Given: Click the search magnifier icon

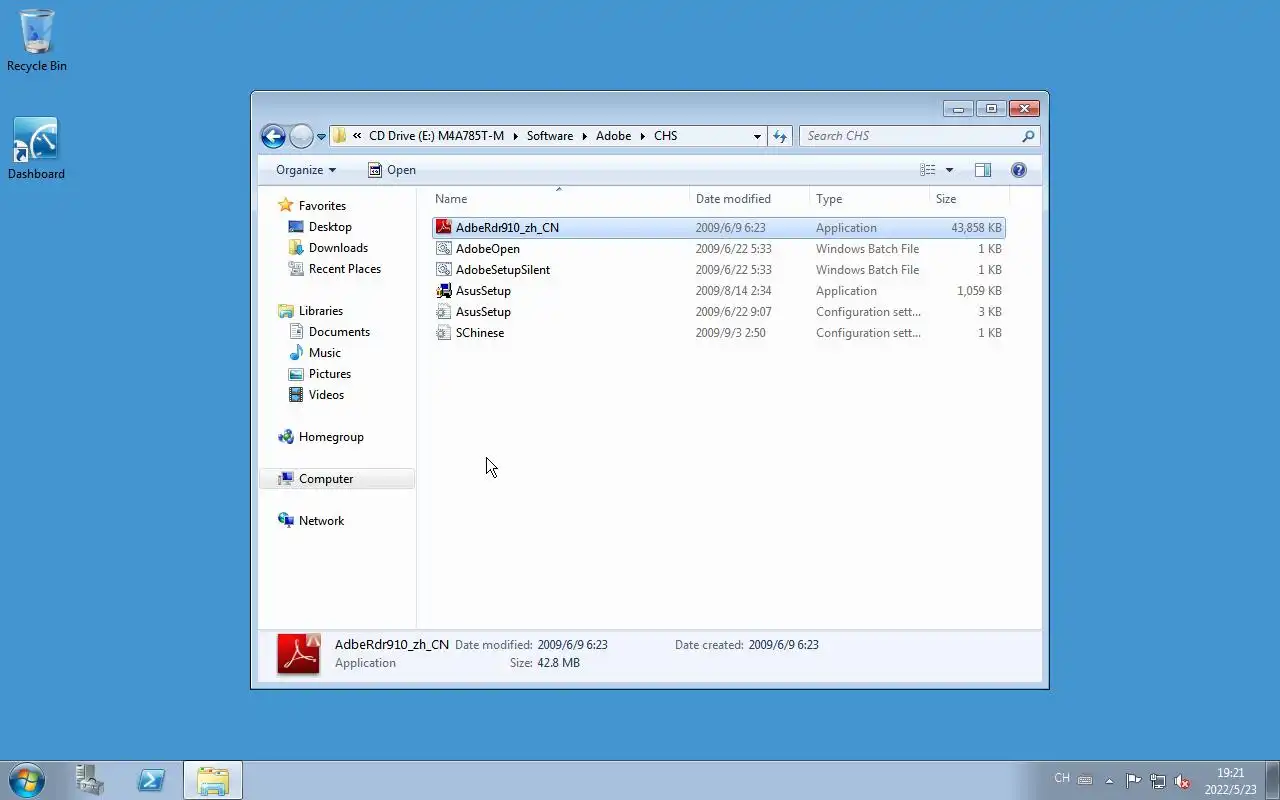Looking at the screenshot, I should (x=1028, y=136).
